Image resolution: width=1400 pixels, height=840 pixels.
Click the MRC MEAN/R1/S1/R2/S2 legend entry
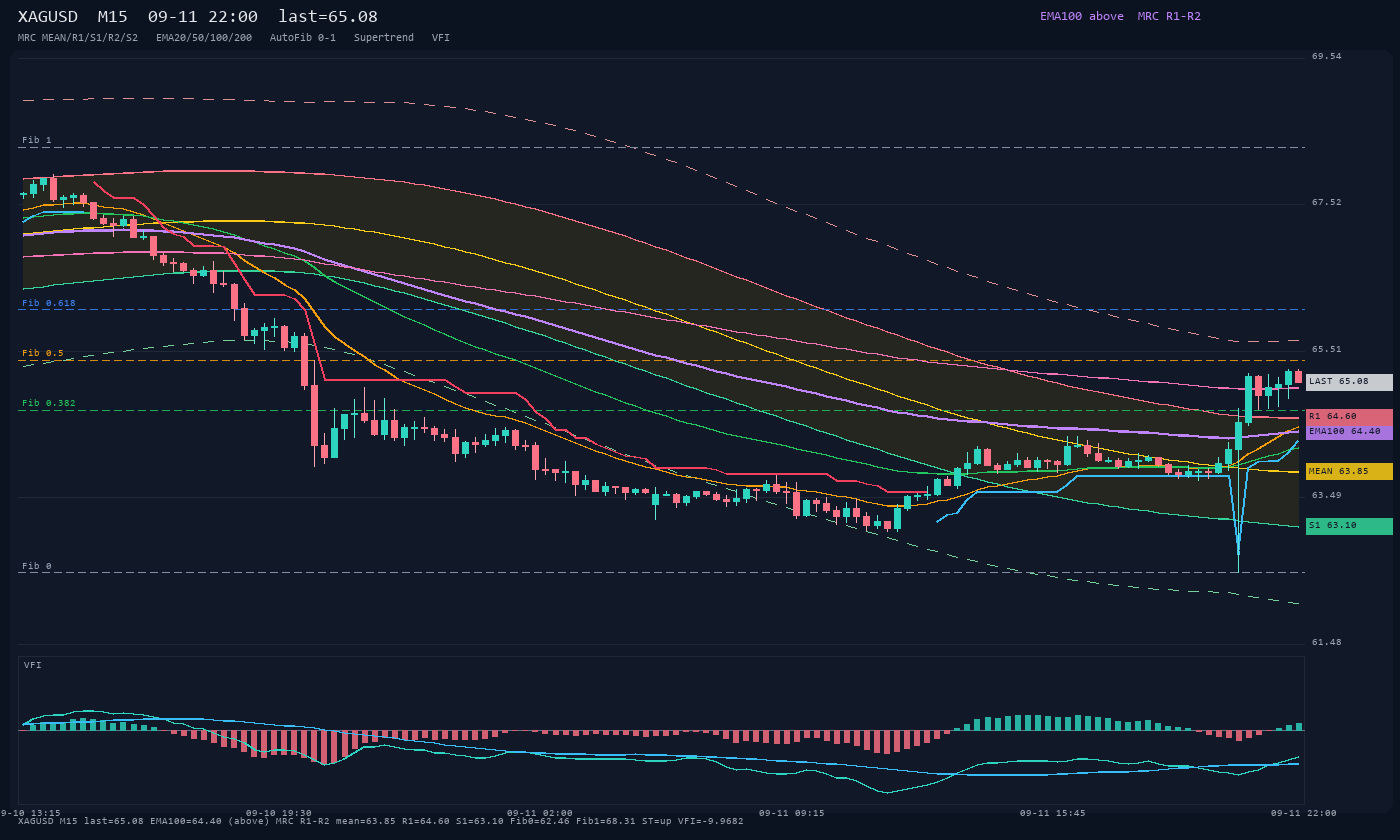coord(78,38)
